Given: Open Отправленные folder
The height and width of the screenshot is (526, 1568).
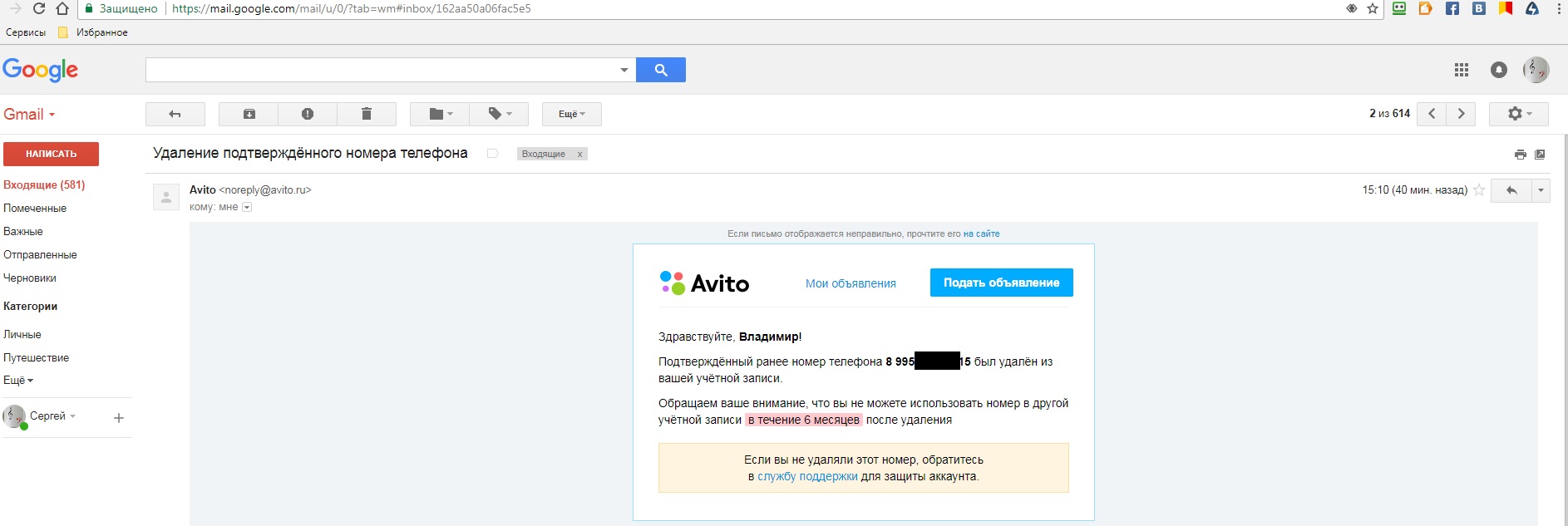Looking at the screenshot, I should (40, 255).
